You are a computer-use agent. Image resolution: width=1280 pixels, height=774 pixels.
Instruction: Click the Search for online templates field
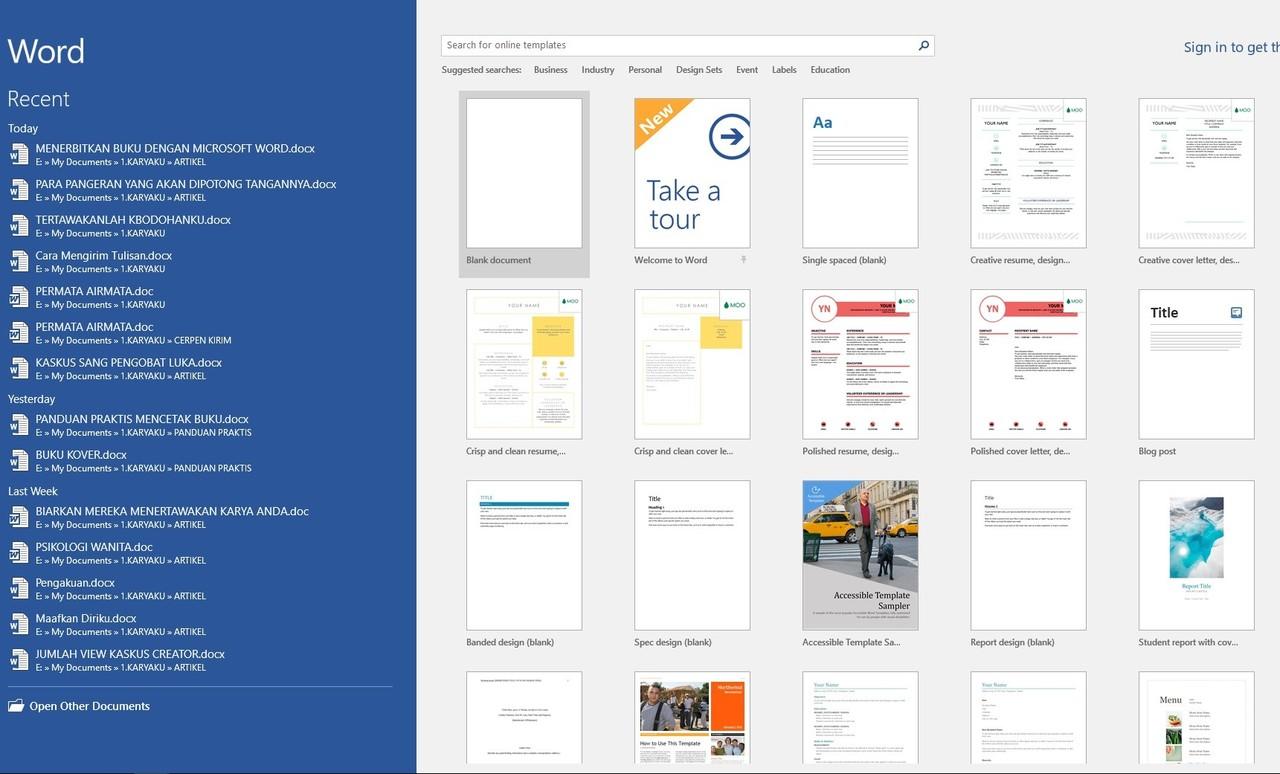(x=688, y=45)
